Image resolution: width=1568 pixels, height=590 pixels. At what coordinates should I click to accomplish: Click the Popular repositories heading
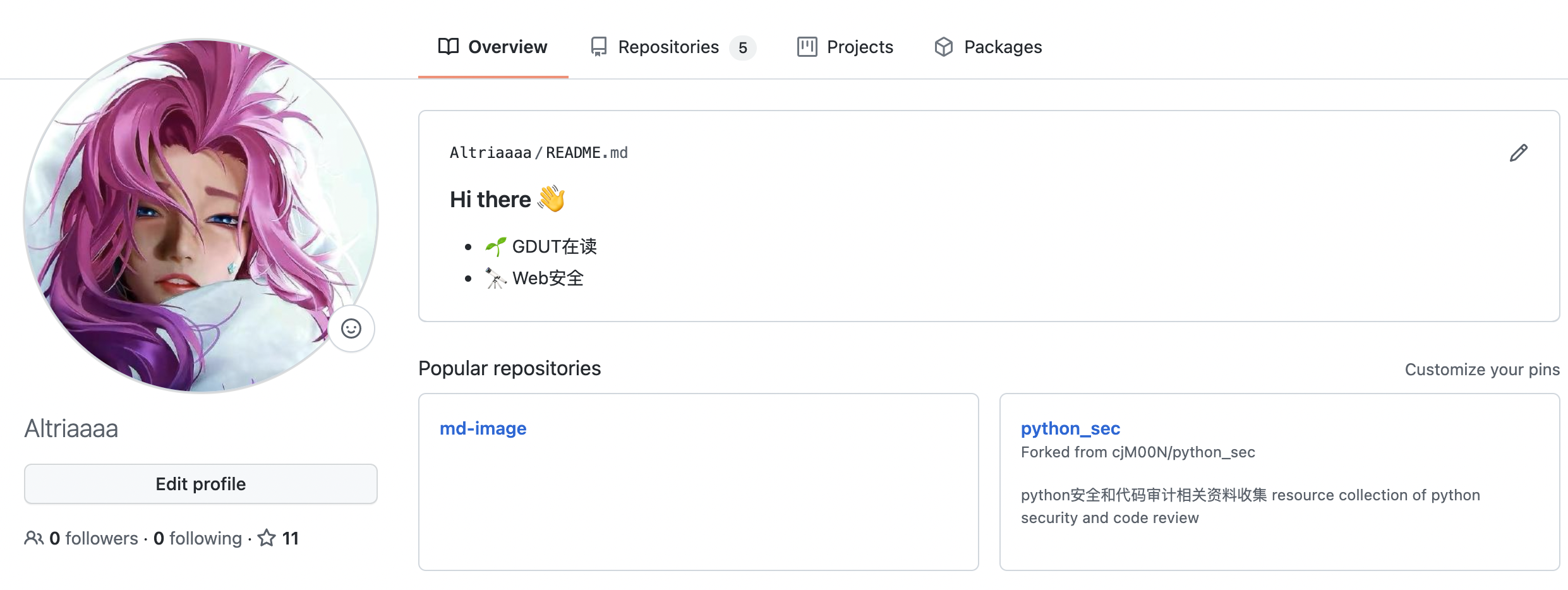pyautogui.click(x=510, y=368)
